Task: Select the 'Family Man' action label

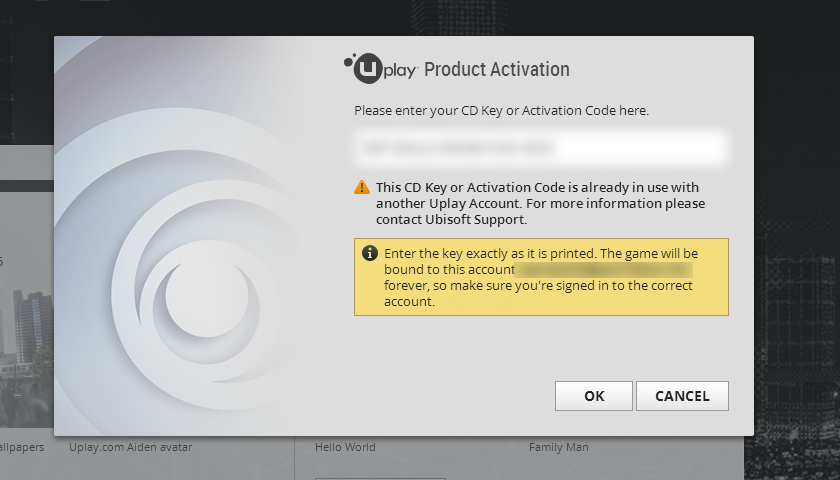Action: point(558,447)
